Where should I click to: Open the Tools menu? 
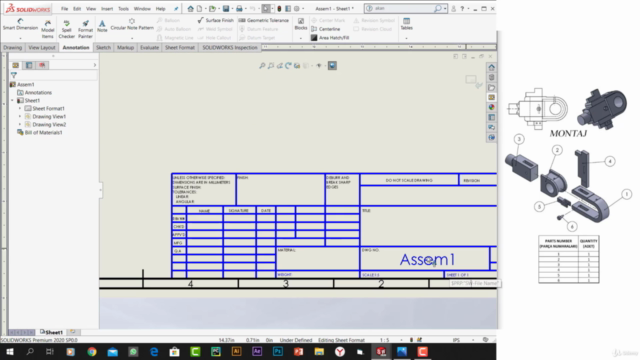tap(123, 9)
